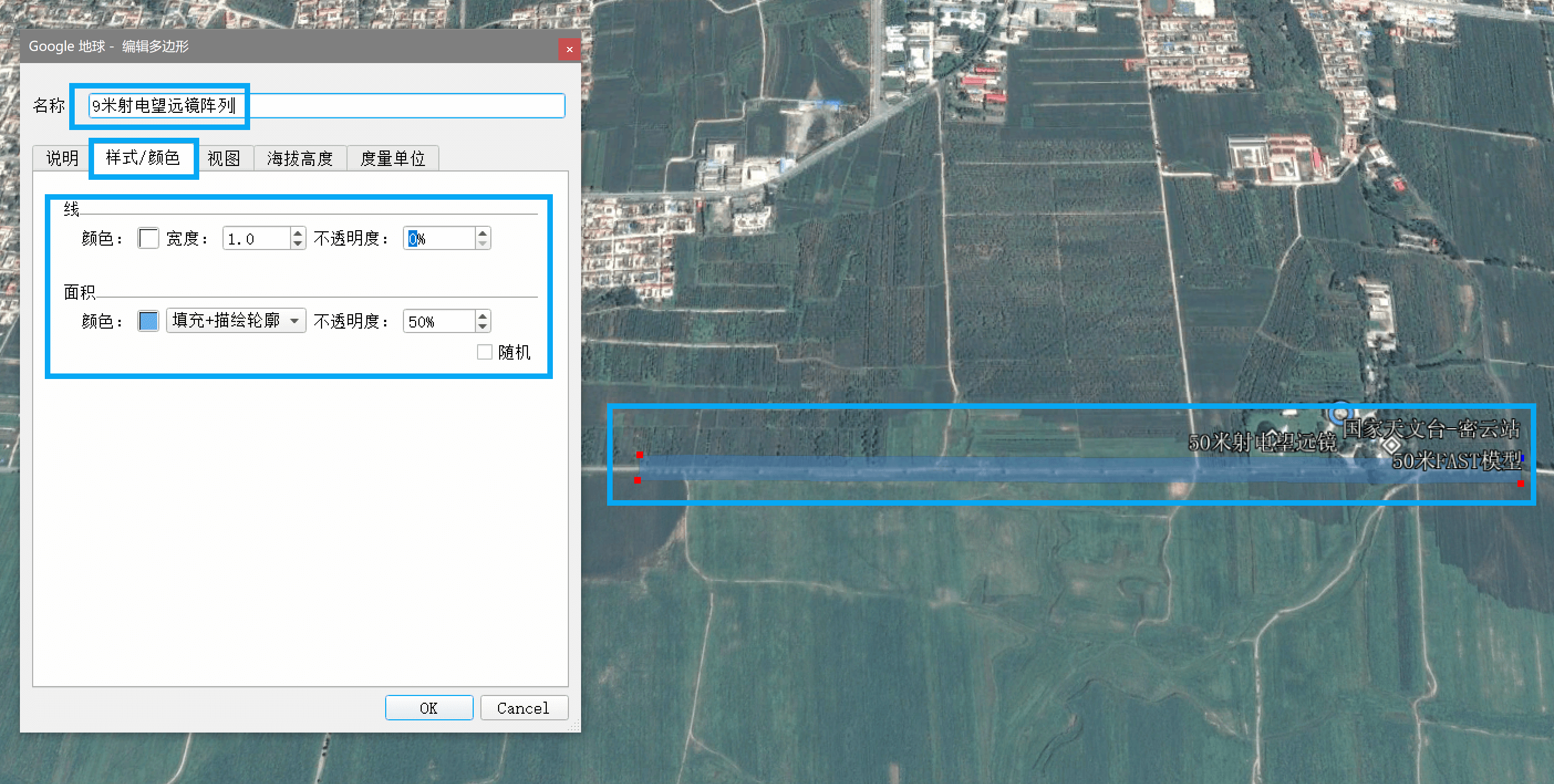Click the line color swatch

point(148,238)
